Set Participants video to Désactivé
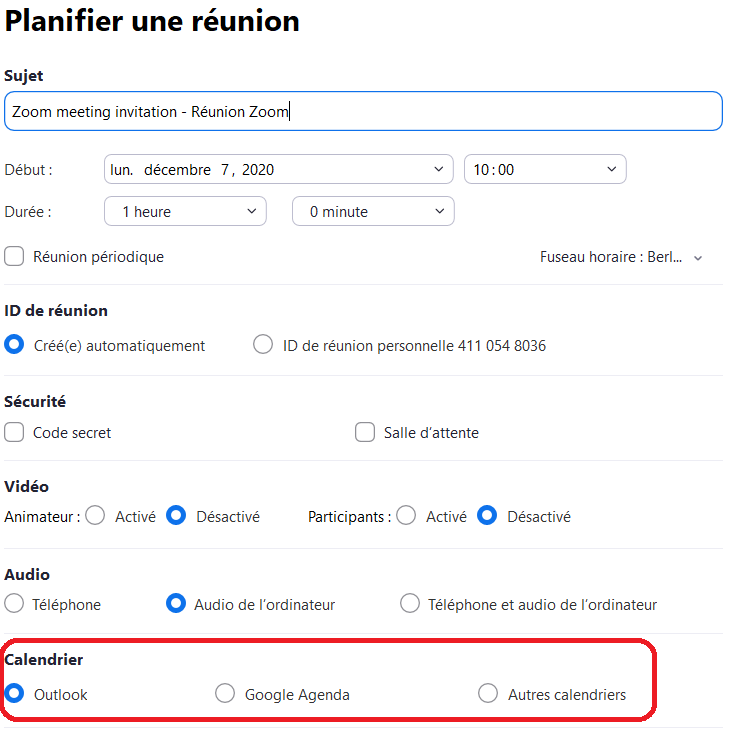 point(487,517)
